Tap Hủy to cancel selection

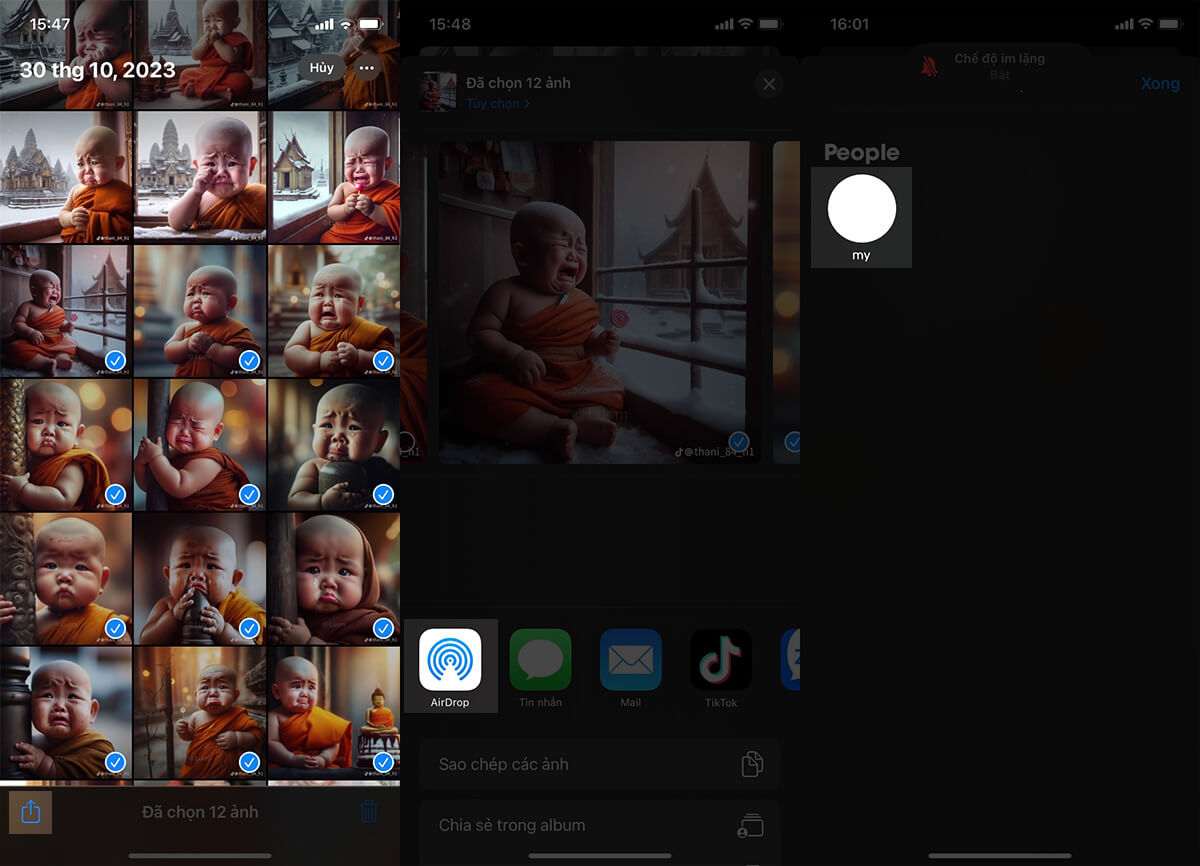click(x=321, y=68)
